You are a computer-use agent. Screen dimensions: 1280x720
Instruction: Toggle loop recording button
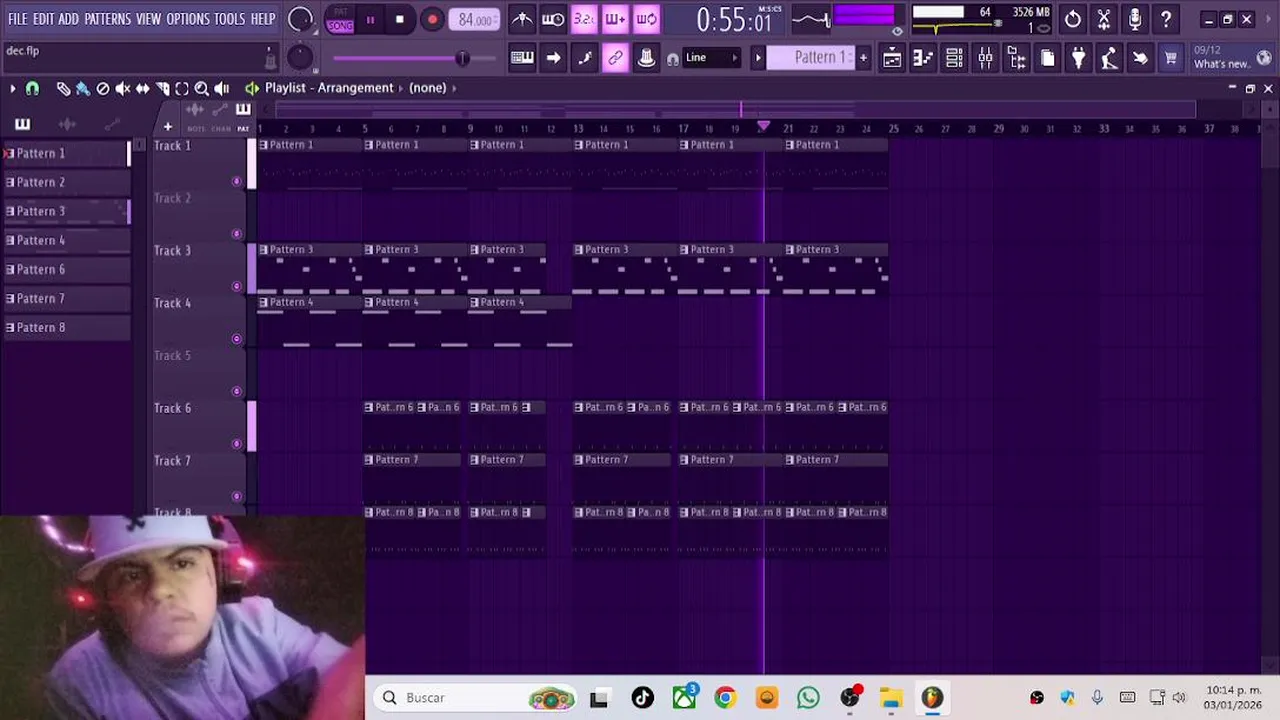coord(647,19)
